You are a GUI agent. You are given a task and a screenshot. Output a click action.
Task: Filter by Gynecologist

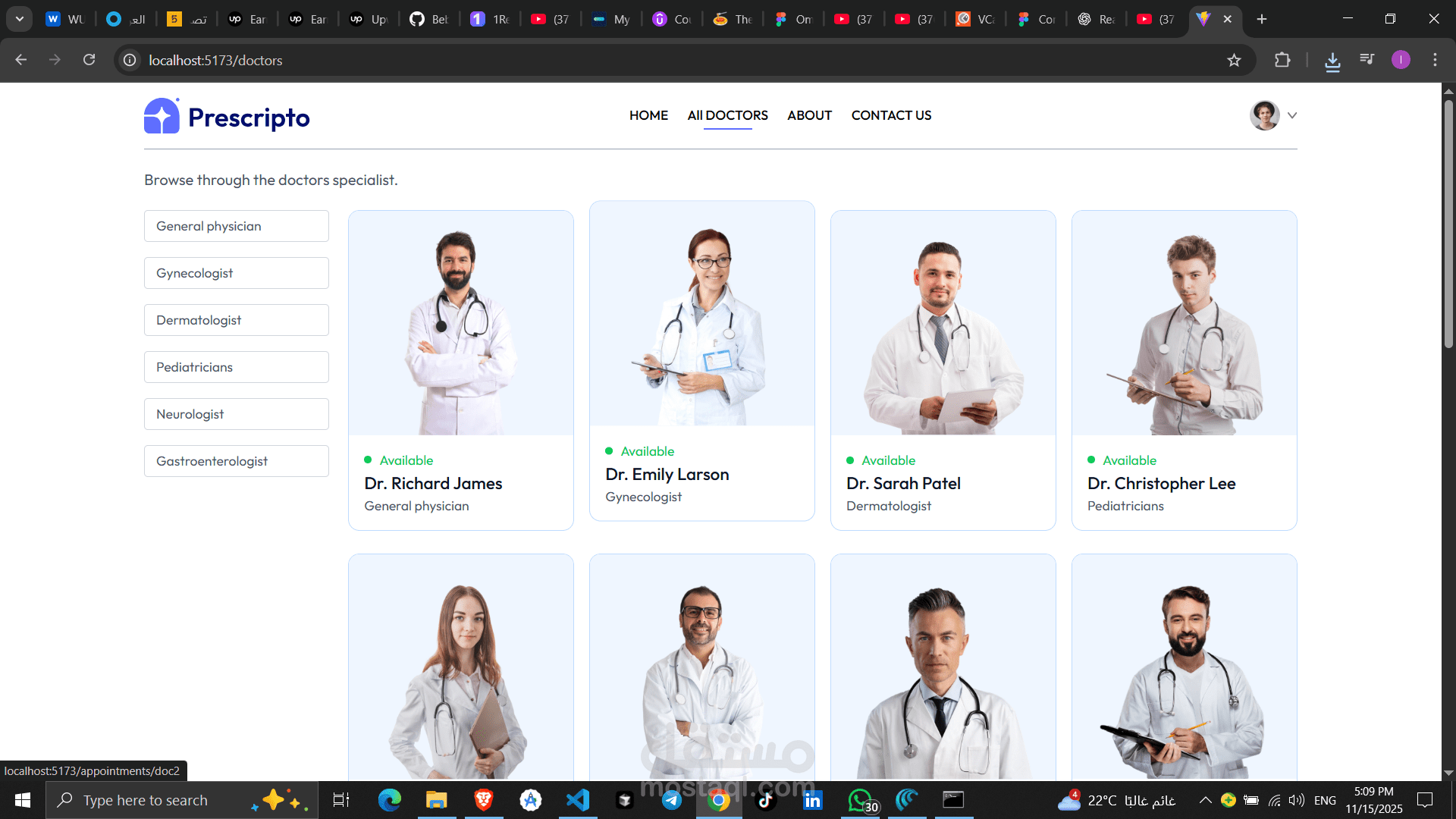pos(236,273)
